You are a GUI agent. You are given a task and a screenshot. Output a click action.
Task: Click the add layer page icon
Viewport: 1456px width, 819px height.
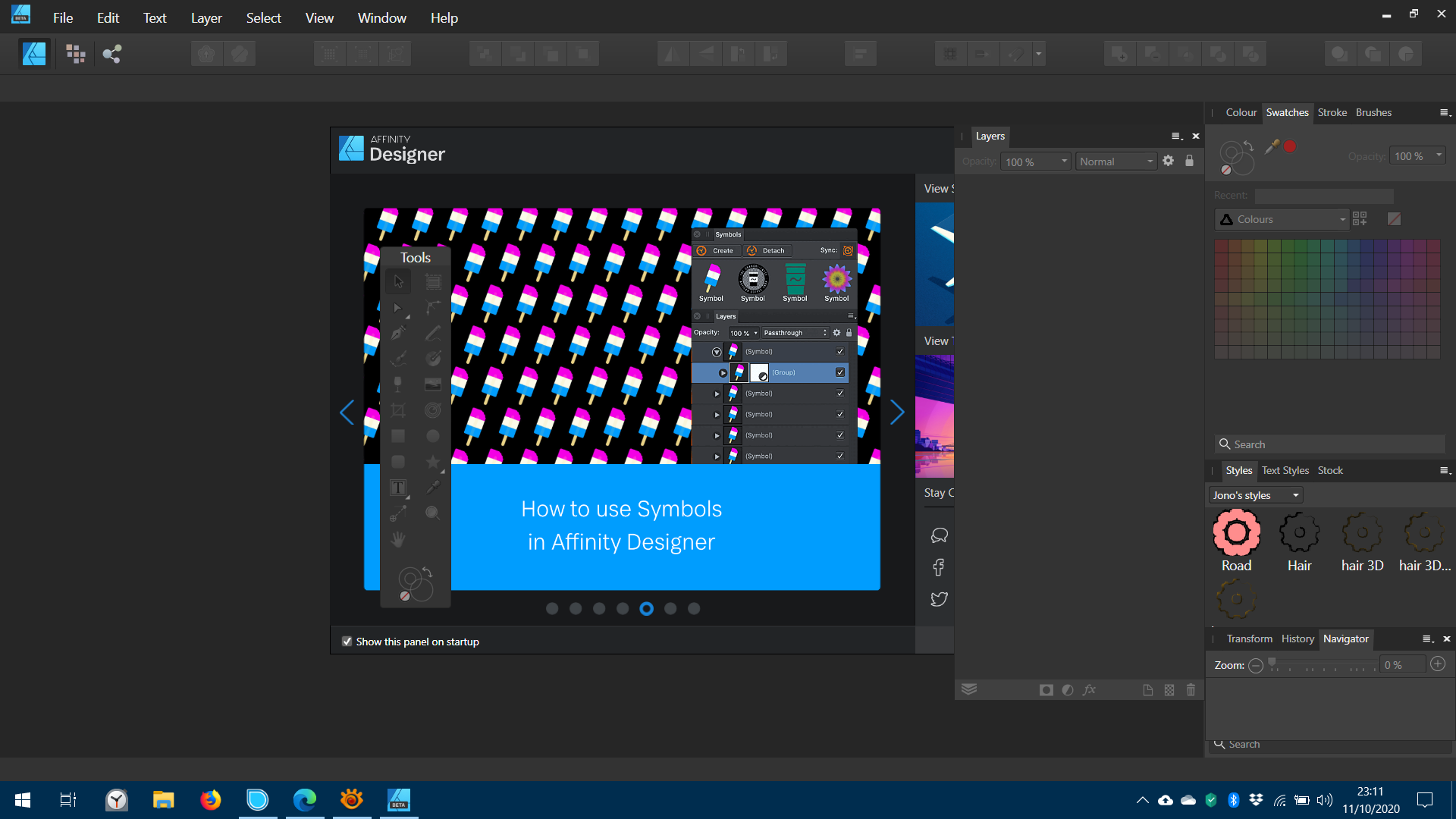click(1148, 690)
